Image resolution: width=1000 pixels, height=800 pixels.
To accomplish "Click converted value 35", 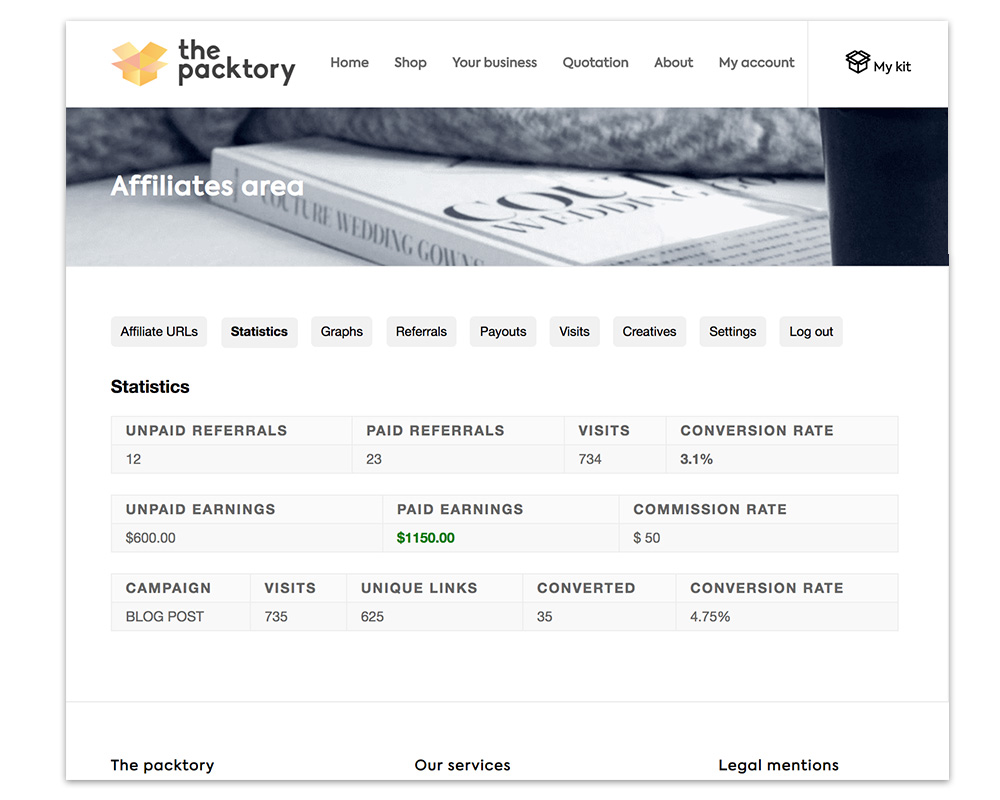I will 545,617.
